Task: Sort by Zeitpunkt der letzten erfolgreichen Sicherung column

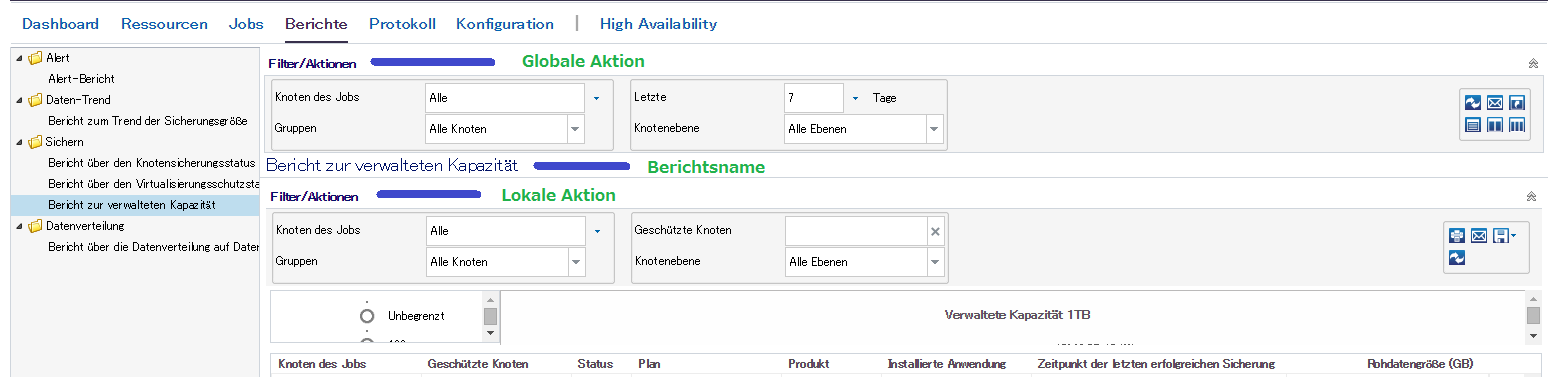Action: pyautogui.click(x=1156, y=364)
